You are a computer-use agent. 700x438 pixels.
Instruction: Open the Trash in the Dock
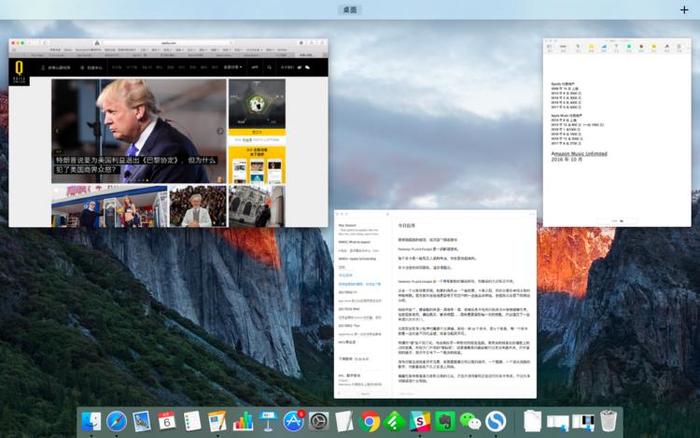tap(608, 421)
